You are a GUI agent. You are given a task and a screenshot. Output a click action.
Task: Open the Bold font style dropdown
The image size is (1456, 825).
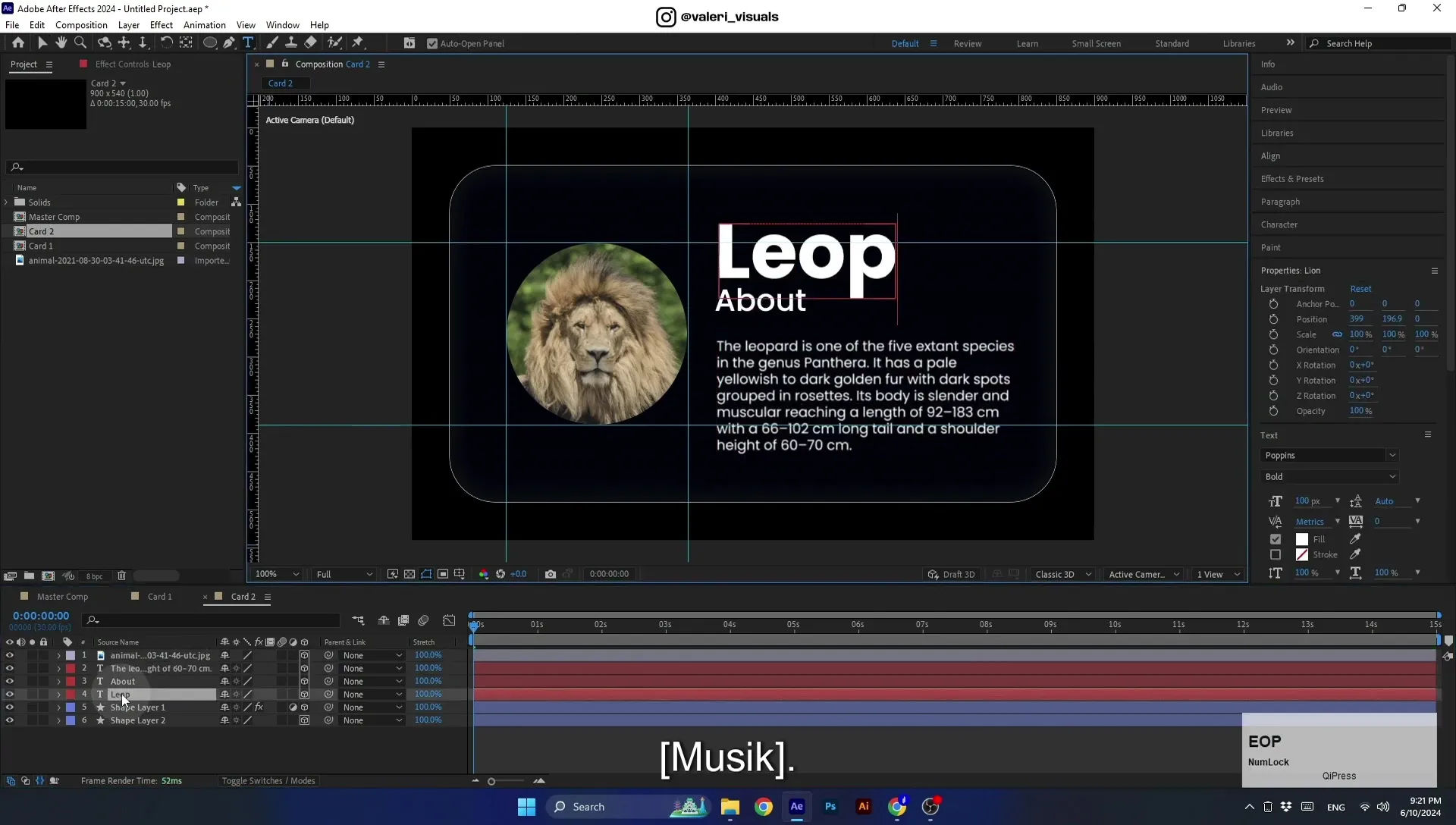pos(1329,477)
